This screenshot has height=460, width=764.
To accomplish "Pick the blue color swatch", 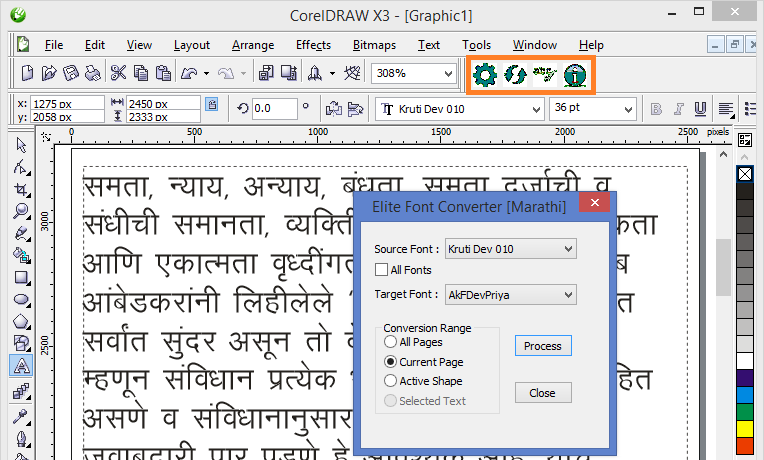I will coord(745,395).
